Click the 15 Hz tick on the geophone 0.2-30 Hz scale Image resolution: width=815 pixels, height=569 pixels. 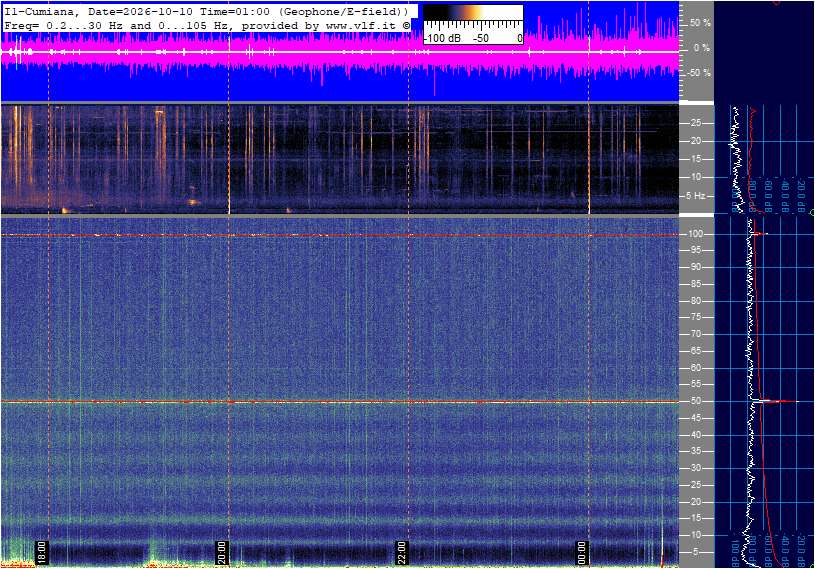[695, 159]
